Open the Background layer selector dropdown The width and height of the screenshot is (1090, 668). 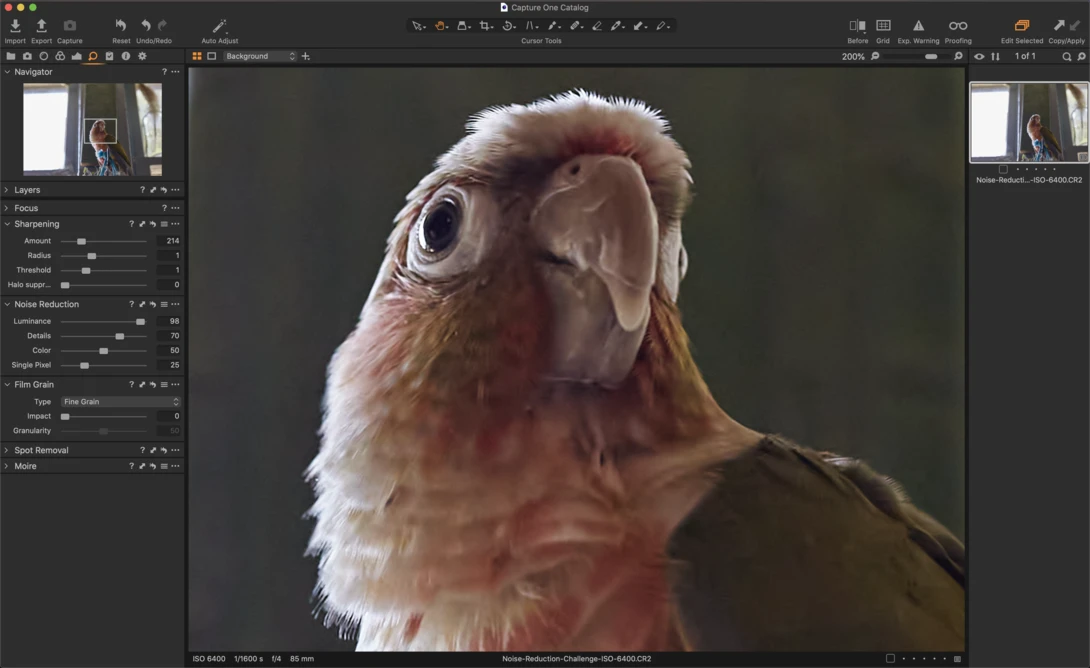click(x=260, y=56)
